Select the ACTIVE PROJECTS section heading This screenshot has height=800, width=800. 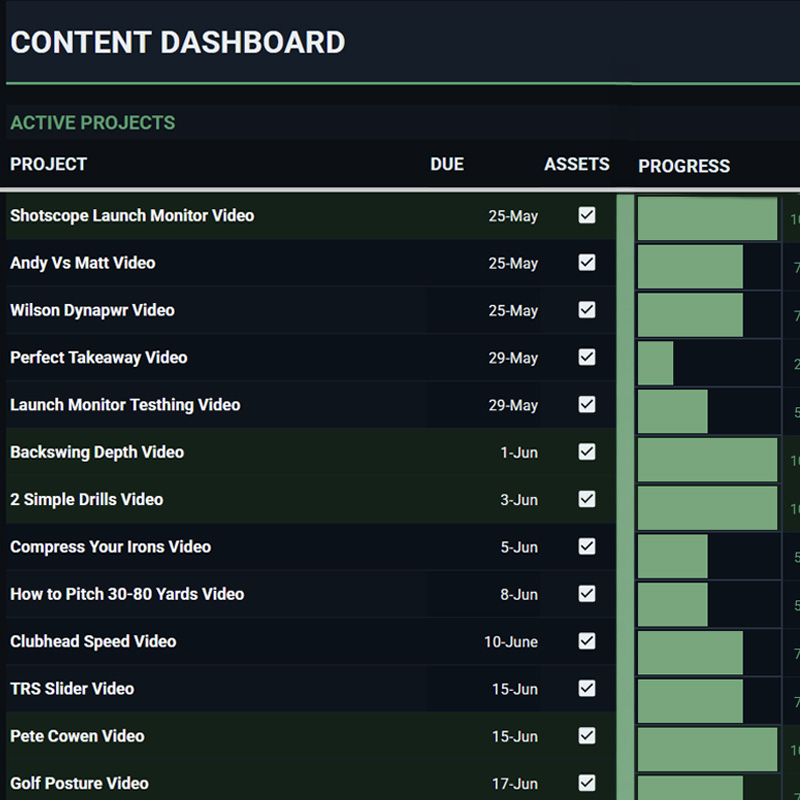pyautogui.click(x=92, y=123)
